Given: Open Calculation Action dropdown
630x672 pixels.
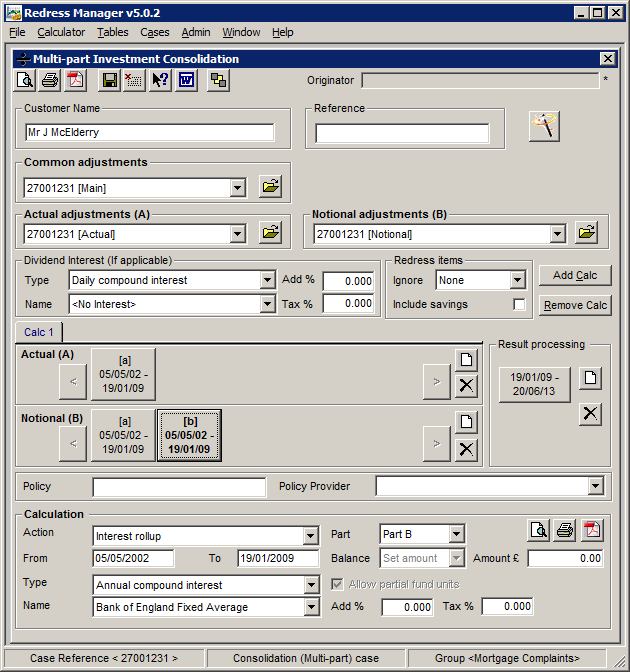Looking at the screenshot, I should [311, 536].
